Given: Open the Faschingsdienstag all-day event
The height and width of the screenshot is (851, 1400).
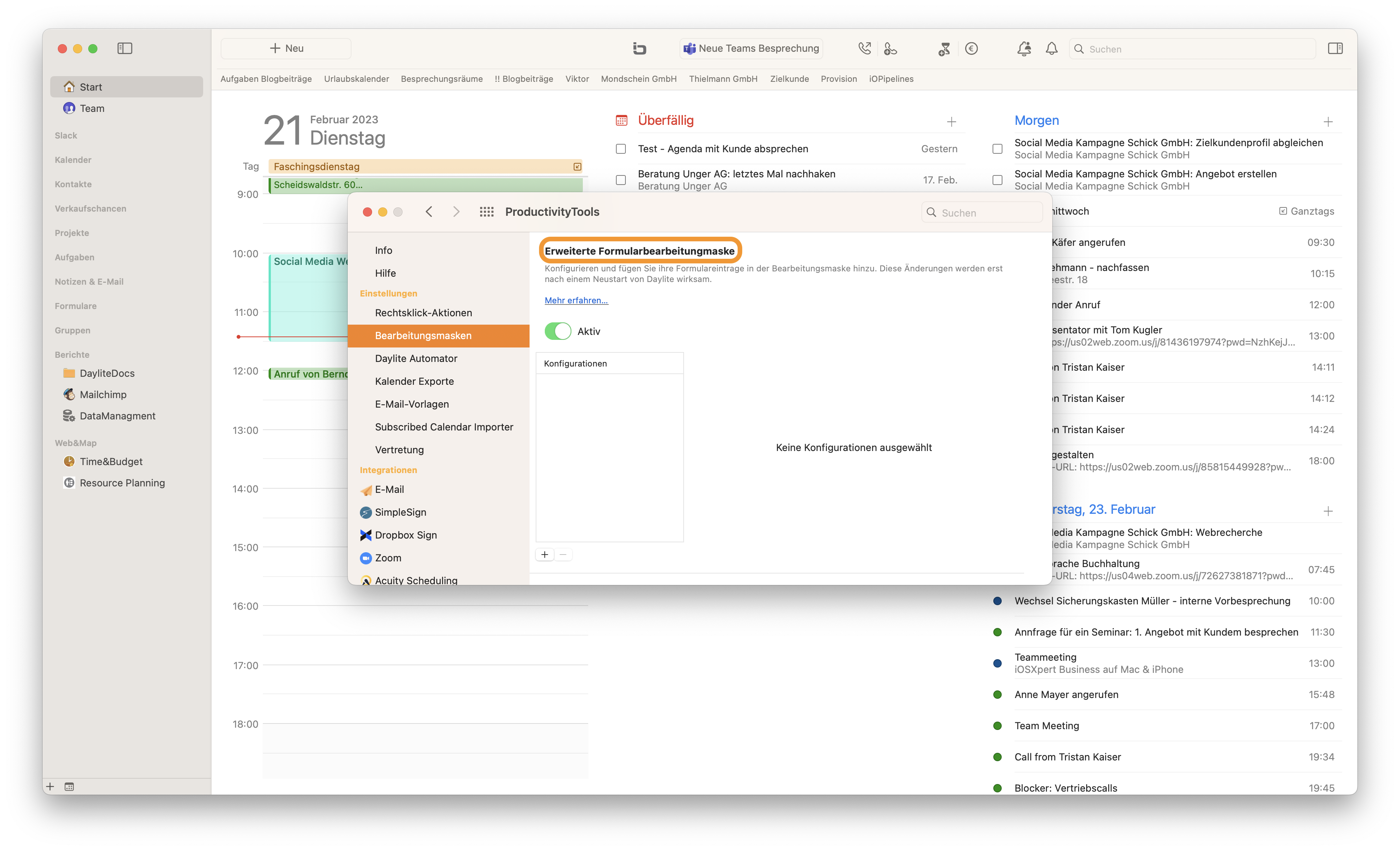Looking at the screenshot, I should [425, 167].
